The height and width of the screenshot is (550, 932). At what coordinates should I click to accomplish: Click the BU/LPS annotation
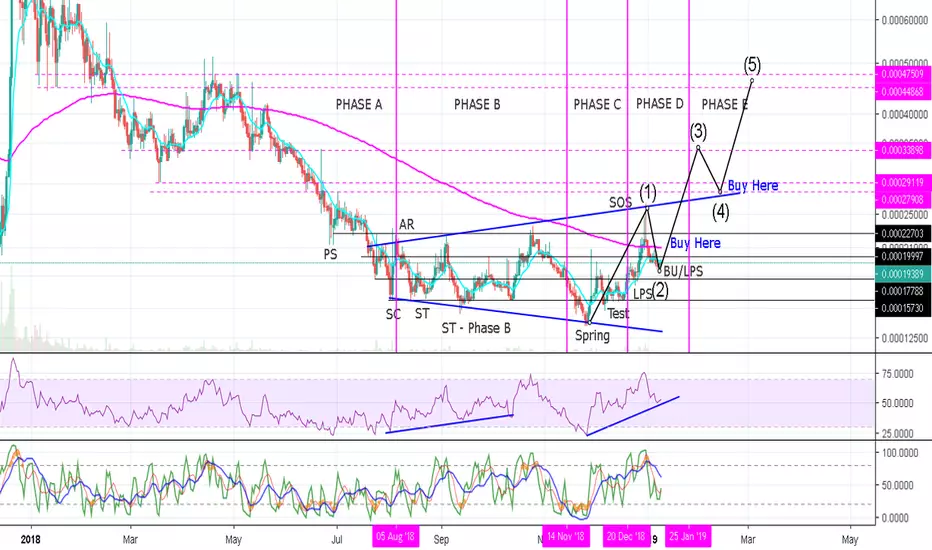tap(683, 272)
